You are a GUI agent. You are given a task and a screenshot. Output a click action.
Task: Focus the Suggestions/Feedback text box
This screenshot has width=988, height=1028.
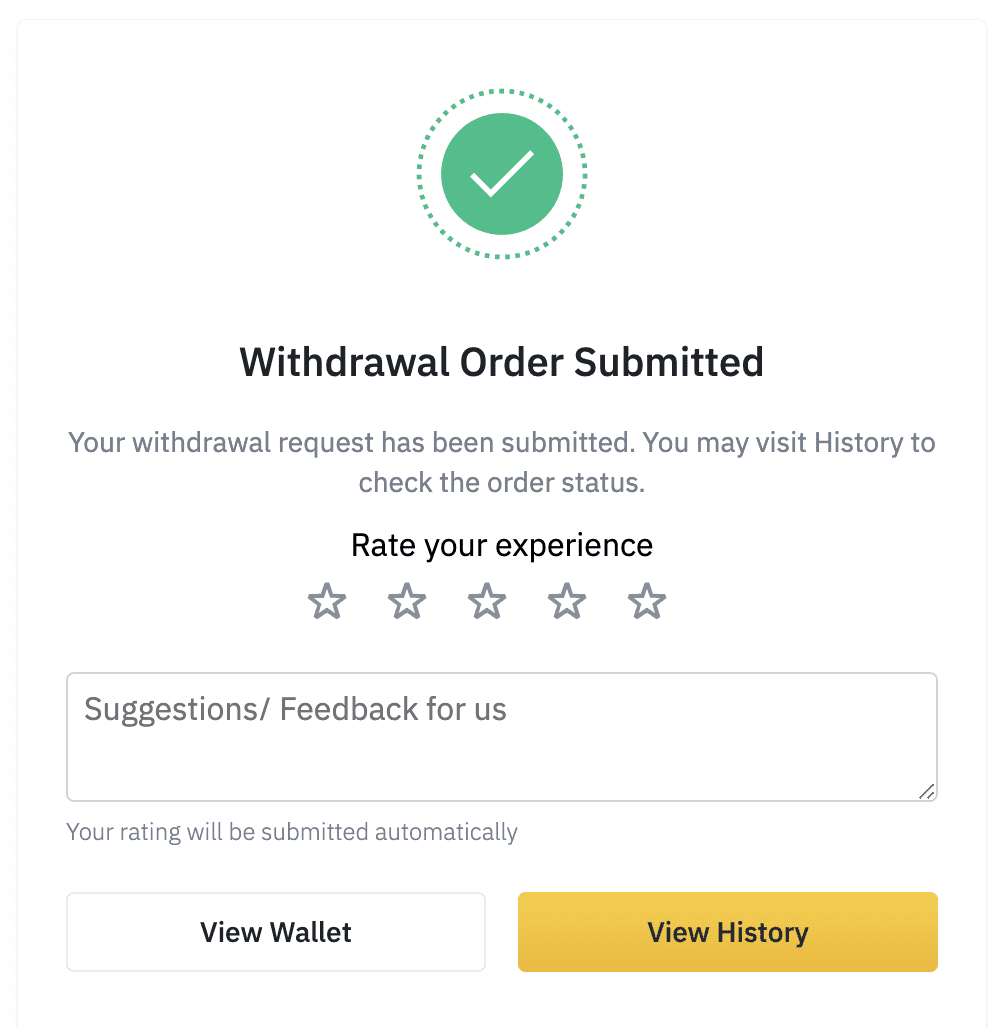(x=502, y=737)
